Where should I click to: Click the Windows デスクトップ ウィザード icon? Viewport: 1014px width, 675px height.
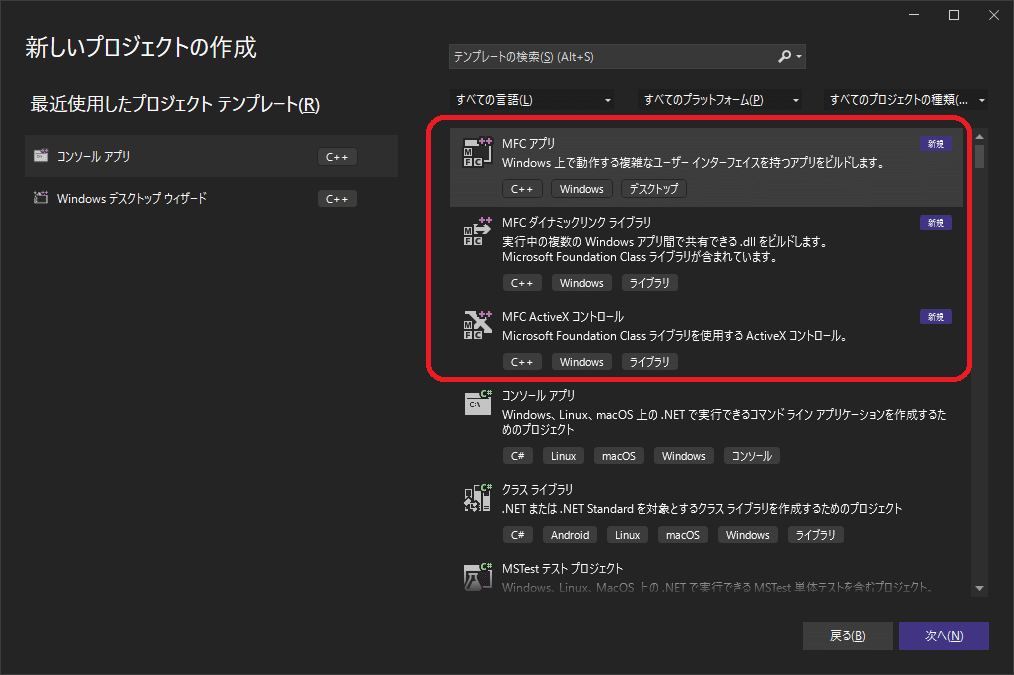tap(41, 198)
